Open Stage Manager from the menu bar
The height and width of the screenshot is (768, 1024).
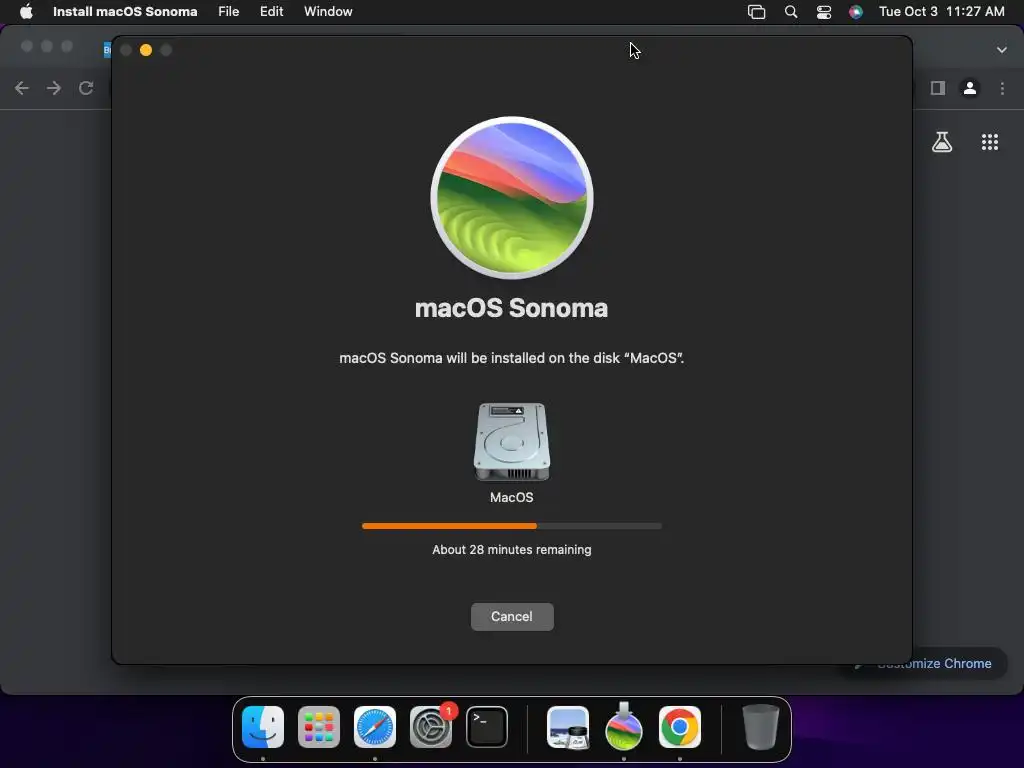(x=756, y=12)
